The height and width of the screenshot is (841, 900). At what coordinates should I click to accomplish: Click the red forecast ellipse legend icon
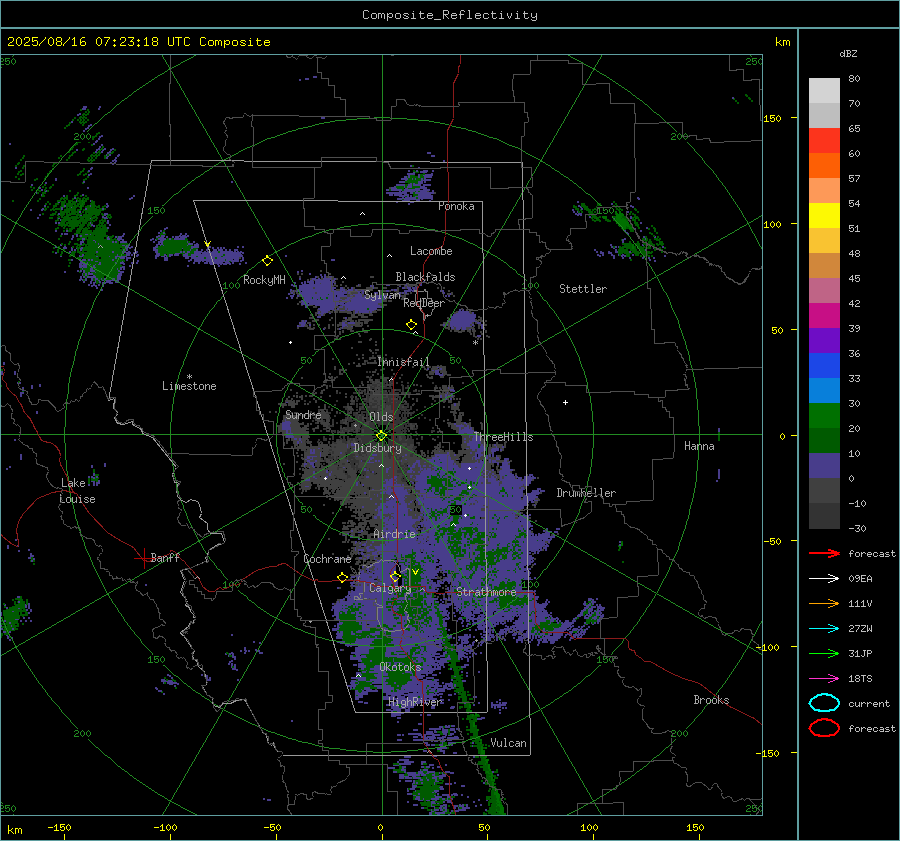824,728
